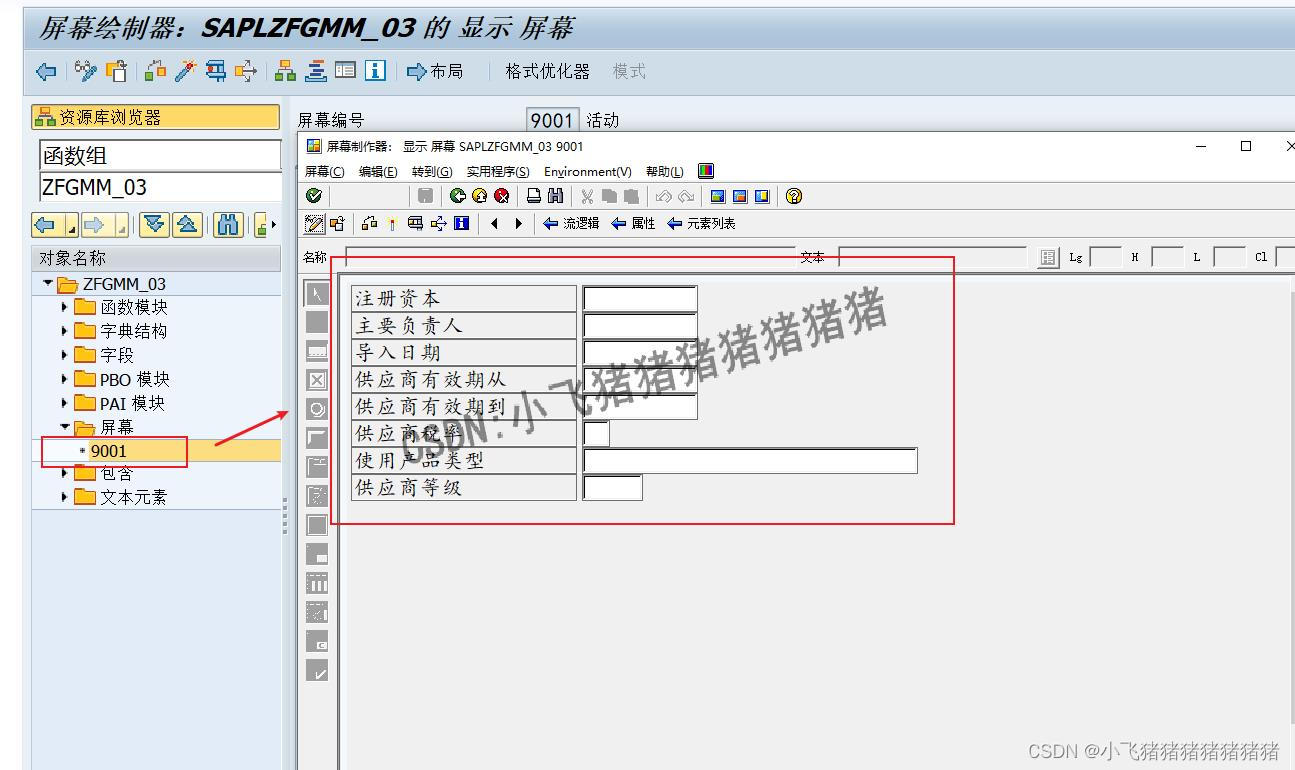Select the input/output field tool in palette
The image size is (1295, 770).
[316, 351]
